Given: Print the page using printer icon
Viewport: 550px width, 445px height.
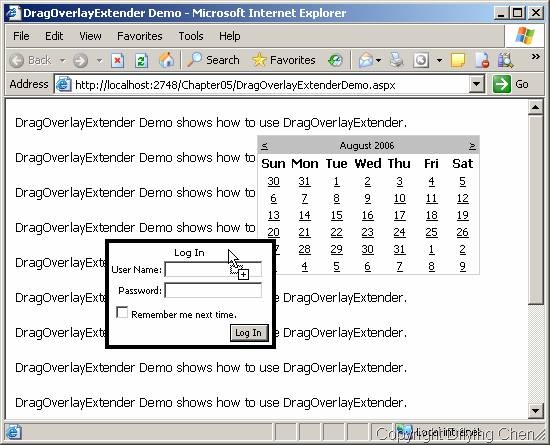Looking at the screenshot, I should [x=397, y=60].
